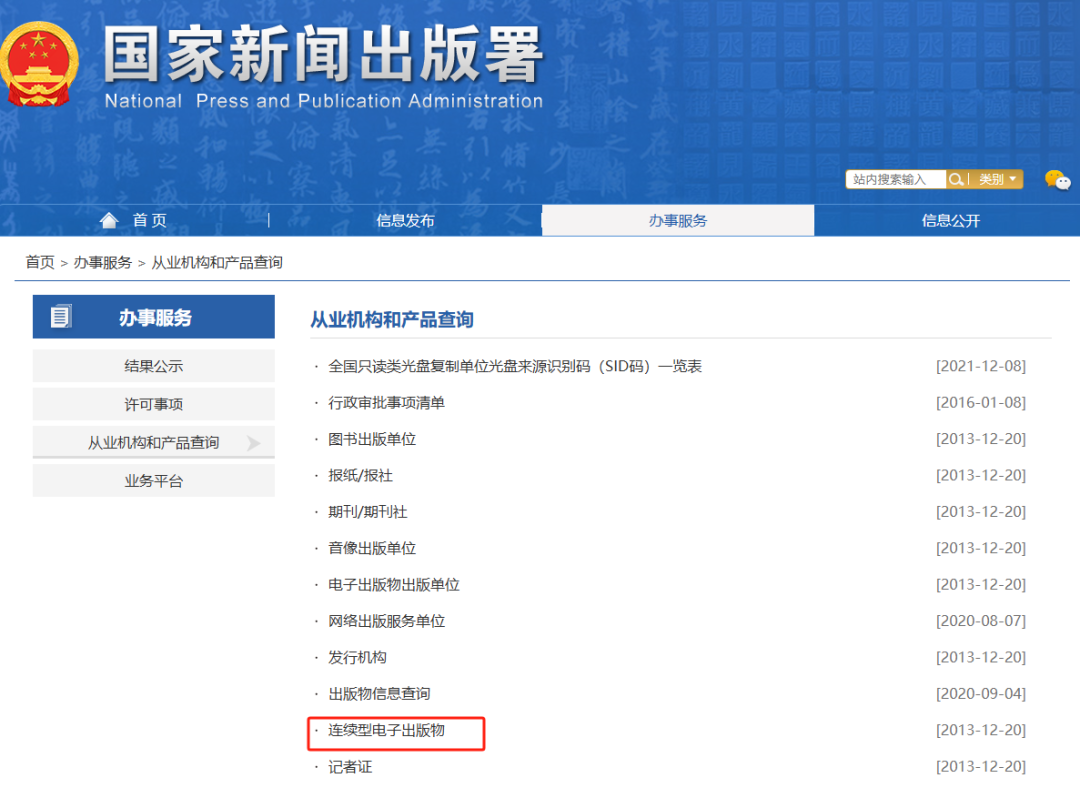
Task: Click the magnifier icon to search
Action: pos(957,179)
